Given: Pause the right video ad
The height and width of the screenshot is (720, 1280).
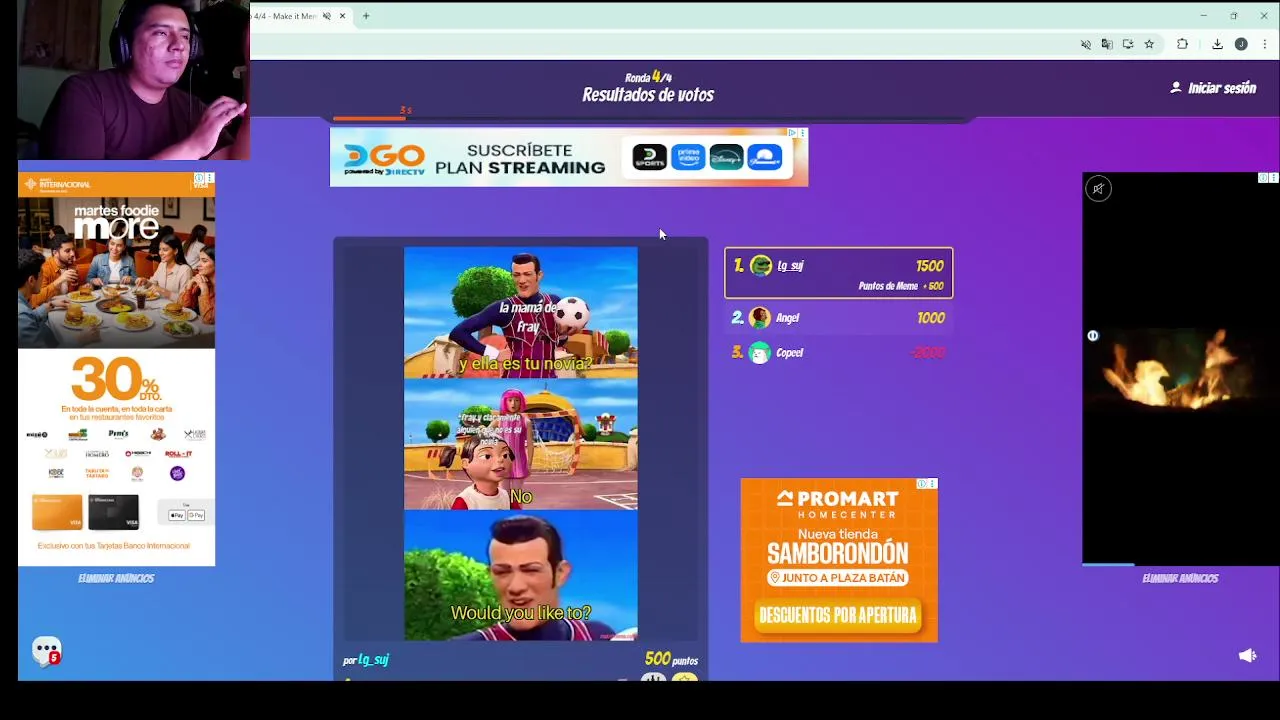Looking at the screenshot, I should point(1093,336).
